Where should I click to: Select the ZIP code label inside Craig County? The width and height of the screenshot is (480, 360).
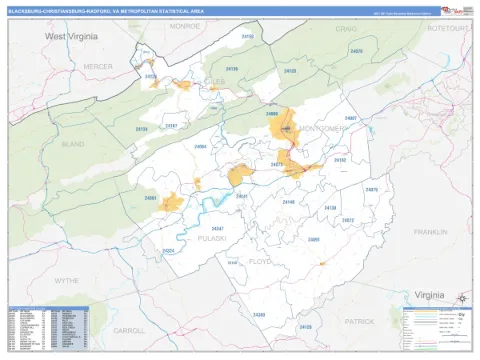pyautogui.click(x=356, y=51)
